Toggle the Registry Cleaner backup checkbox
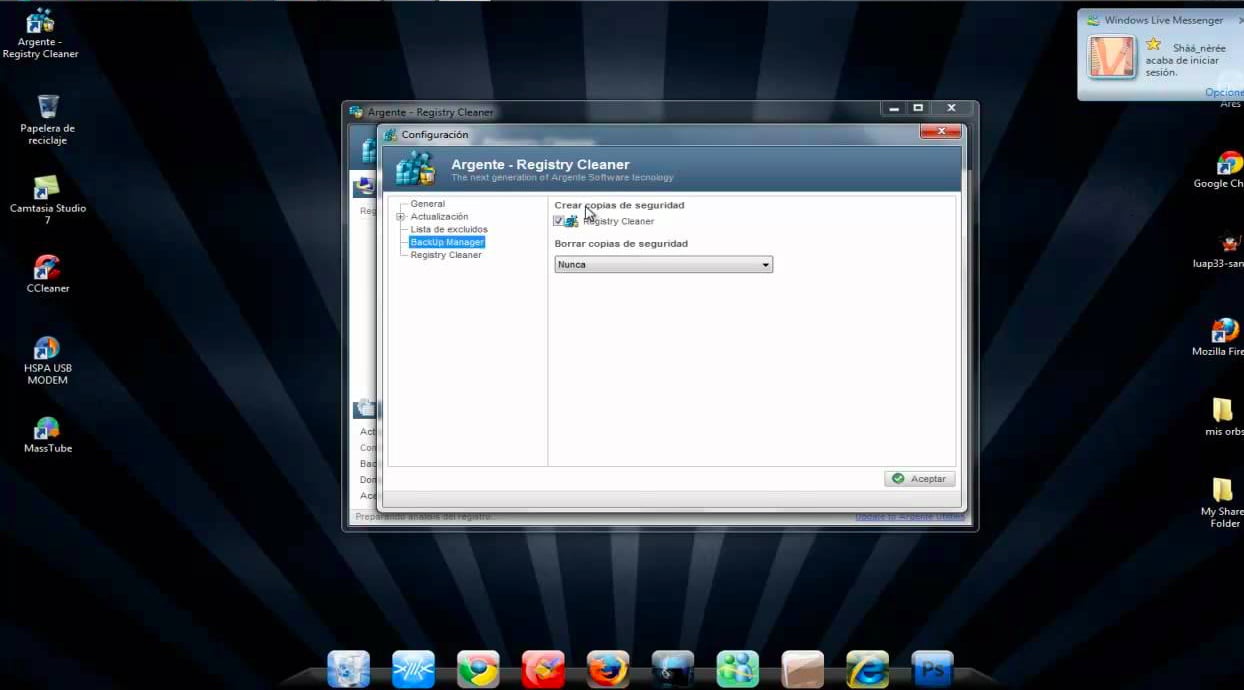 (x=559, y=221)
